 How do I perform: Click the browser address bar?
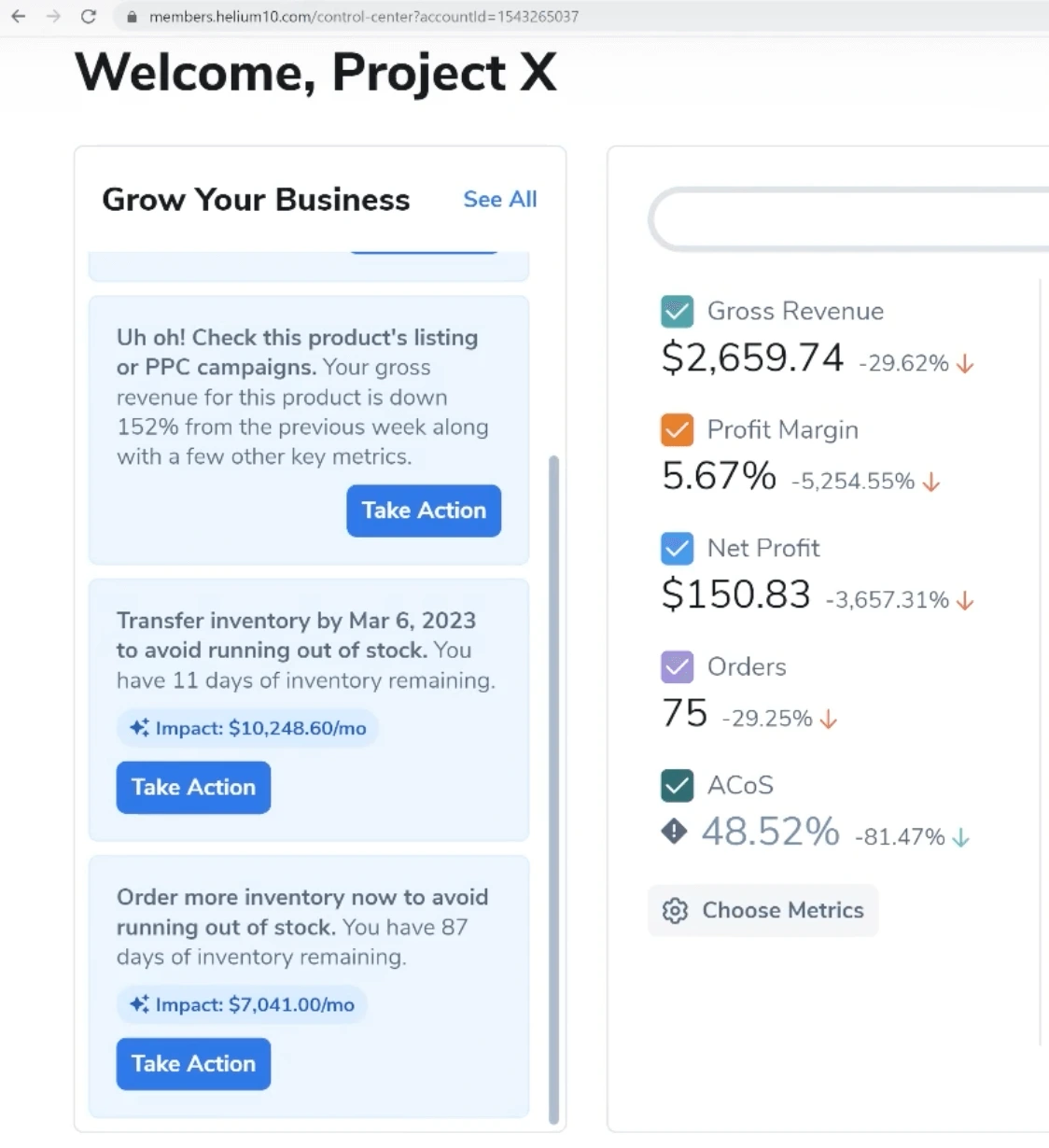373,16
